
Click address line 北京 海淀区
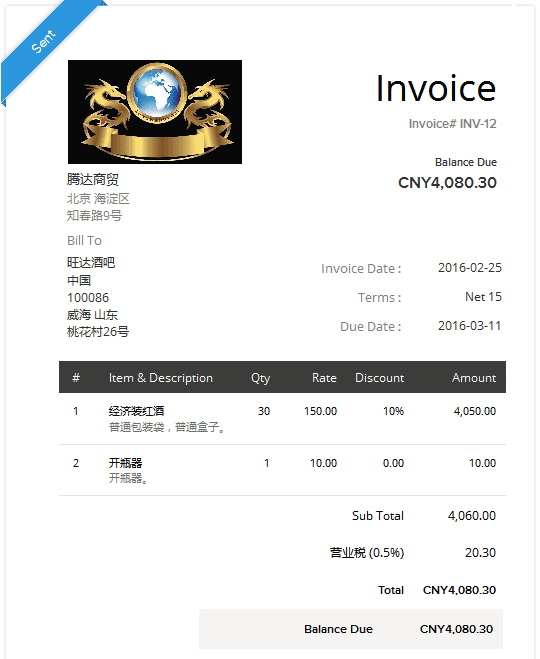click(x=98, y=198)
